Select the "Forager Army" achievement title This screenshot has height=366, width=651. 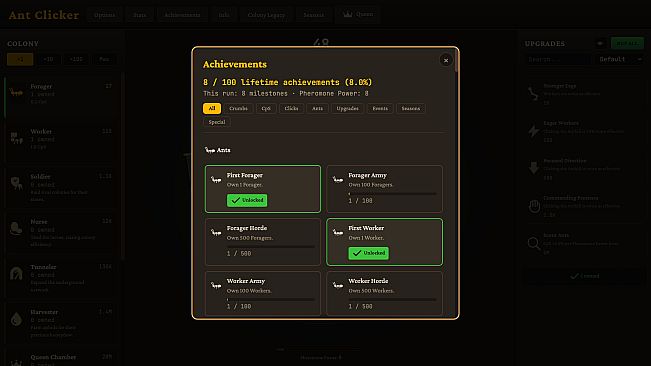(367, 175)
